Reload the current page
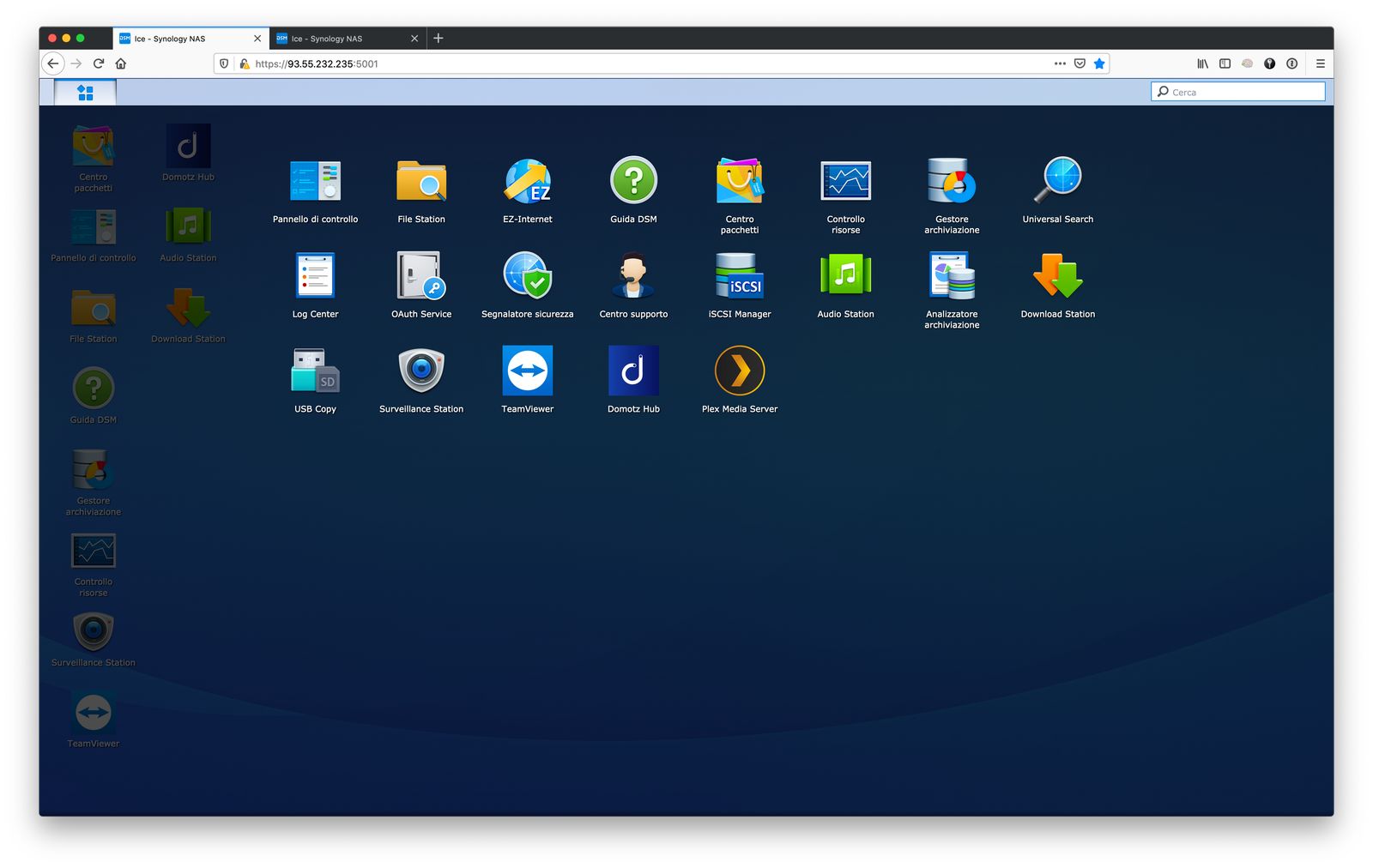This screenshot has width=1373, height=868. click(99, 63)
